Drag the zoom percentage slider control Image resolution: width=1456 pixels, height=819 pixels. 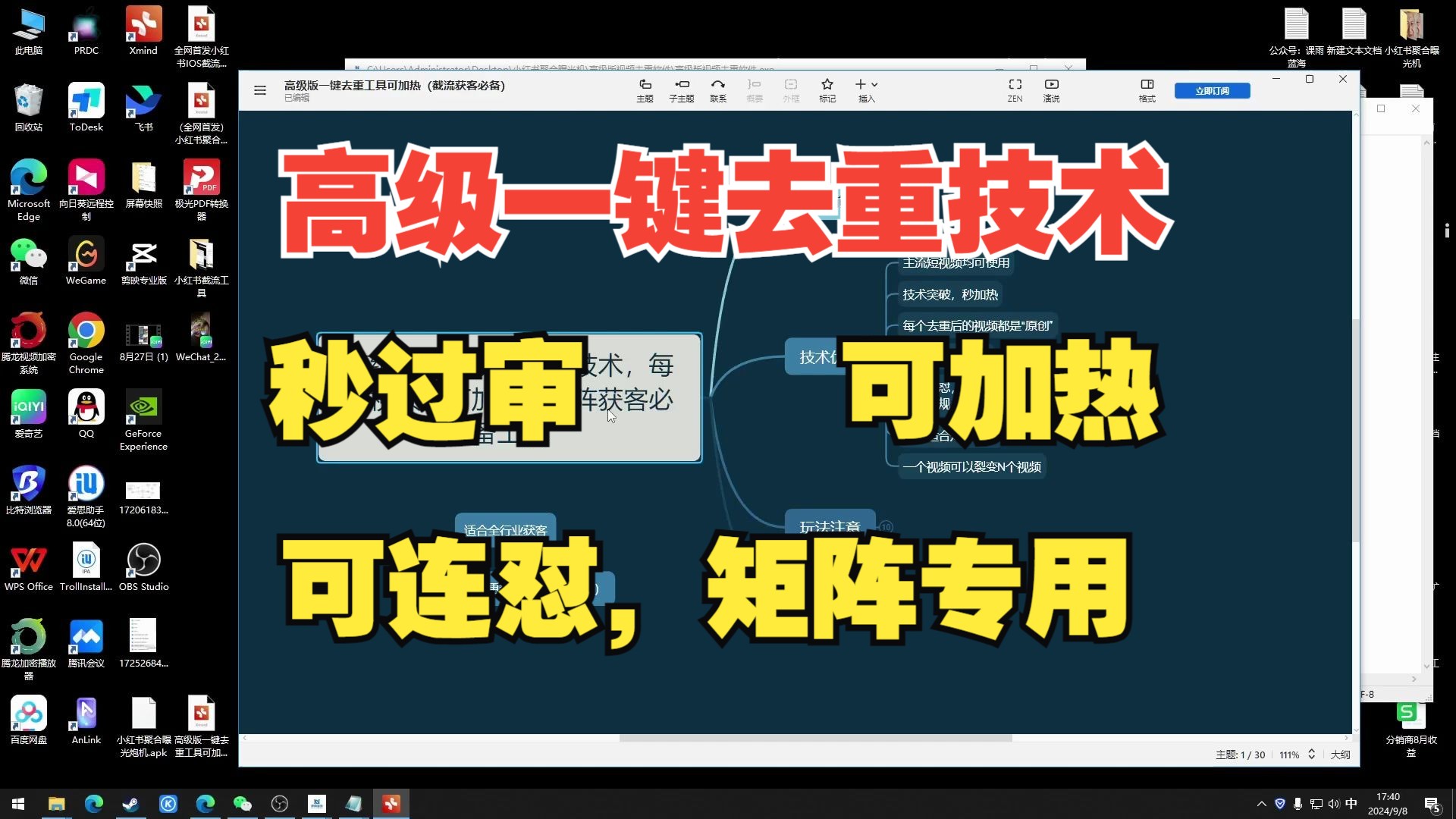click(x=1312, y=754)
